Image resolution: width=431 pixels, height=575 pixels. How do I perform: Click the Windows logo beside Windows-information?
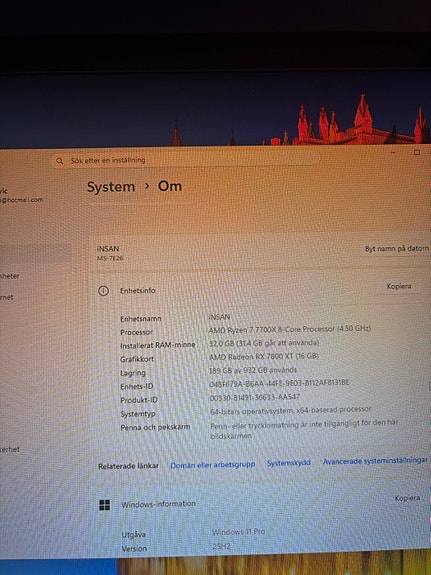point(105,505)
